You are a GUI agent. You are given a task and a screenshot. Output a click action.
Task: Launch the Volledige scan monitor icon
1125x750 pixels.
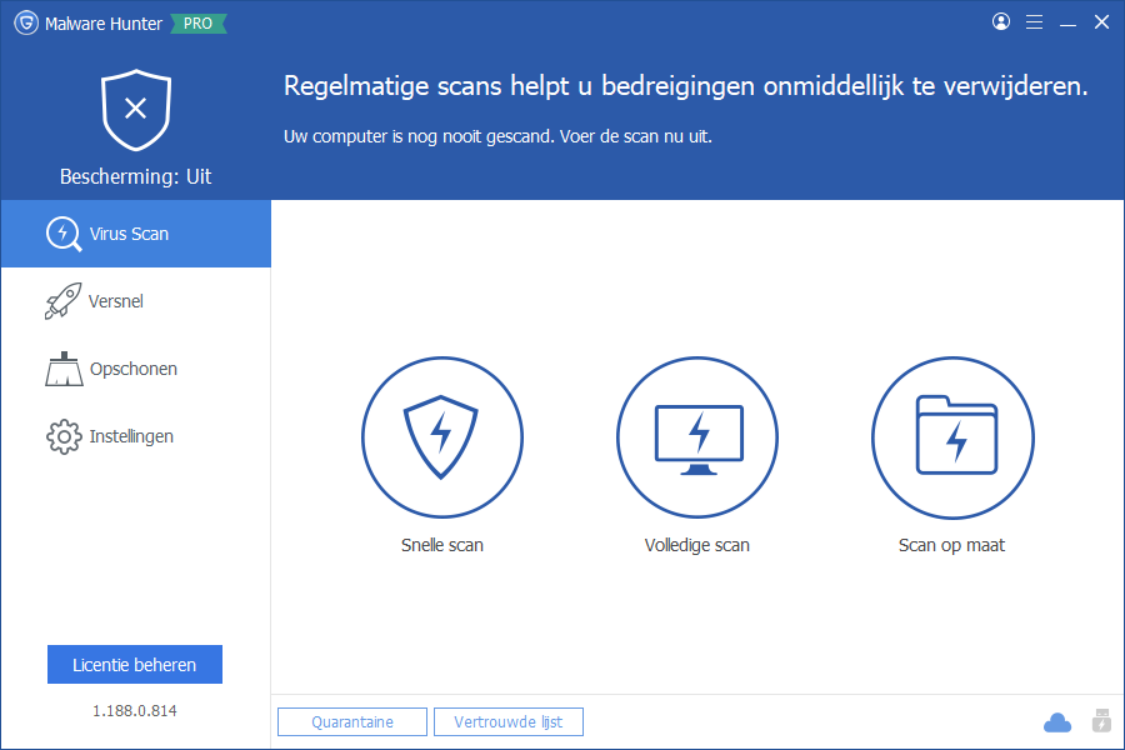tap(697, 437)
